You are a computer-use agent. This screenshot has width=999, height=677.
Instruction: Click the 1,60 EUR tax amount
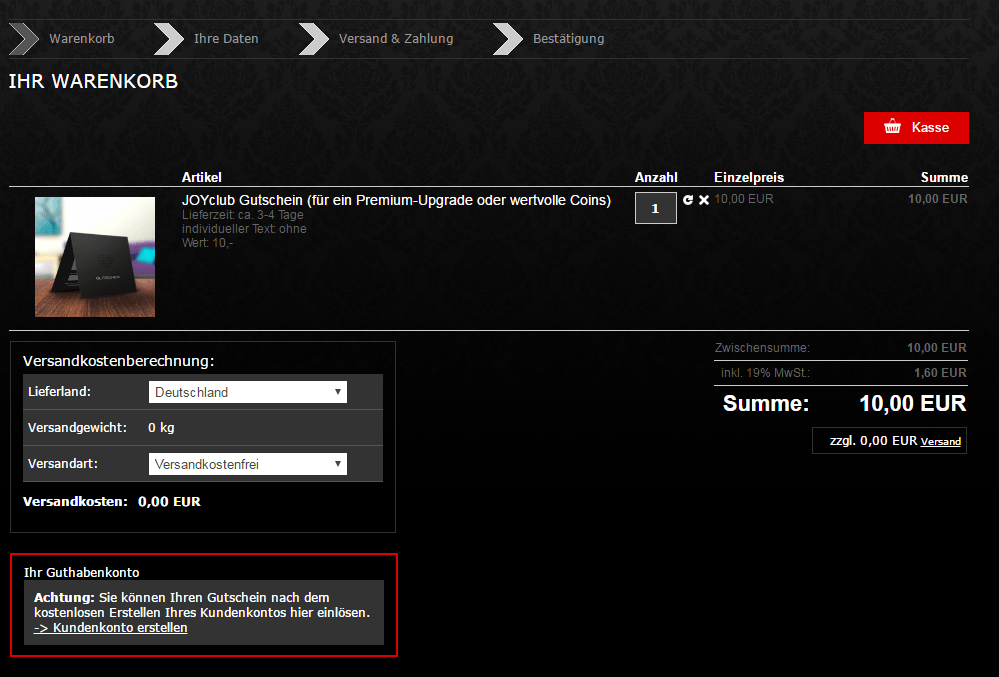tap(940, 373)
